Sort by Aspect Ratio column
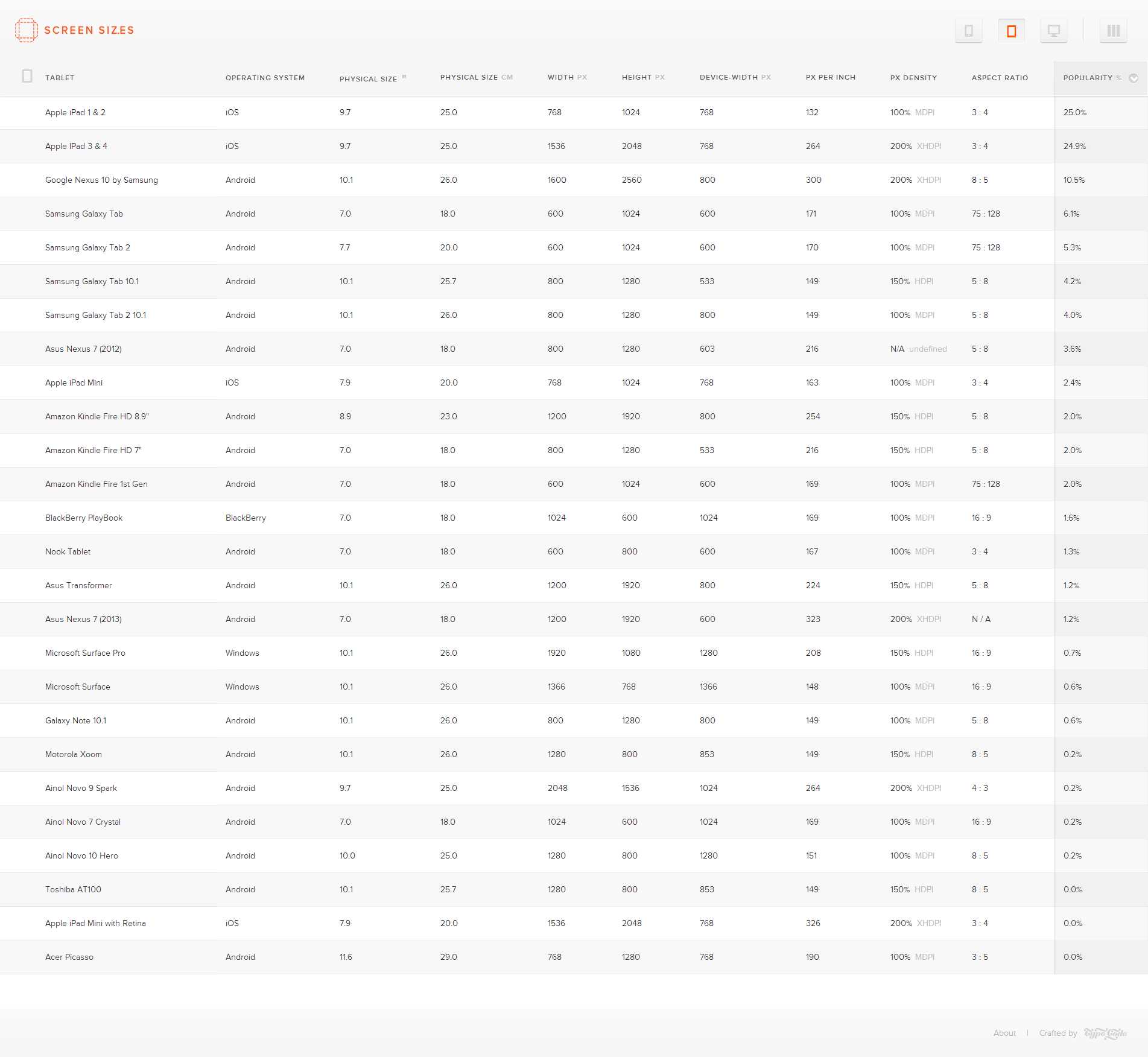Viewport: 1148px width, 1057px height. click(x=1000, y=78)
